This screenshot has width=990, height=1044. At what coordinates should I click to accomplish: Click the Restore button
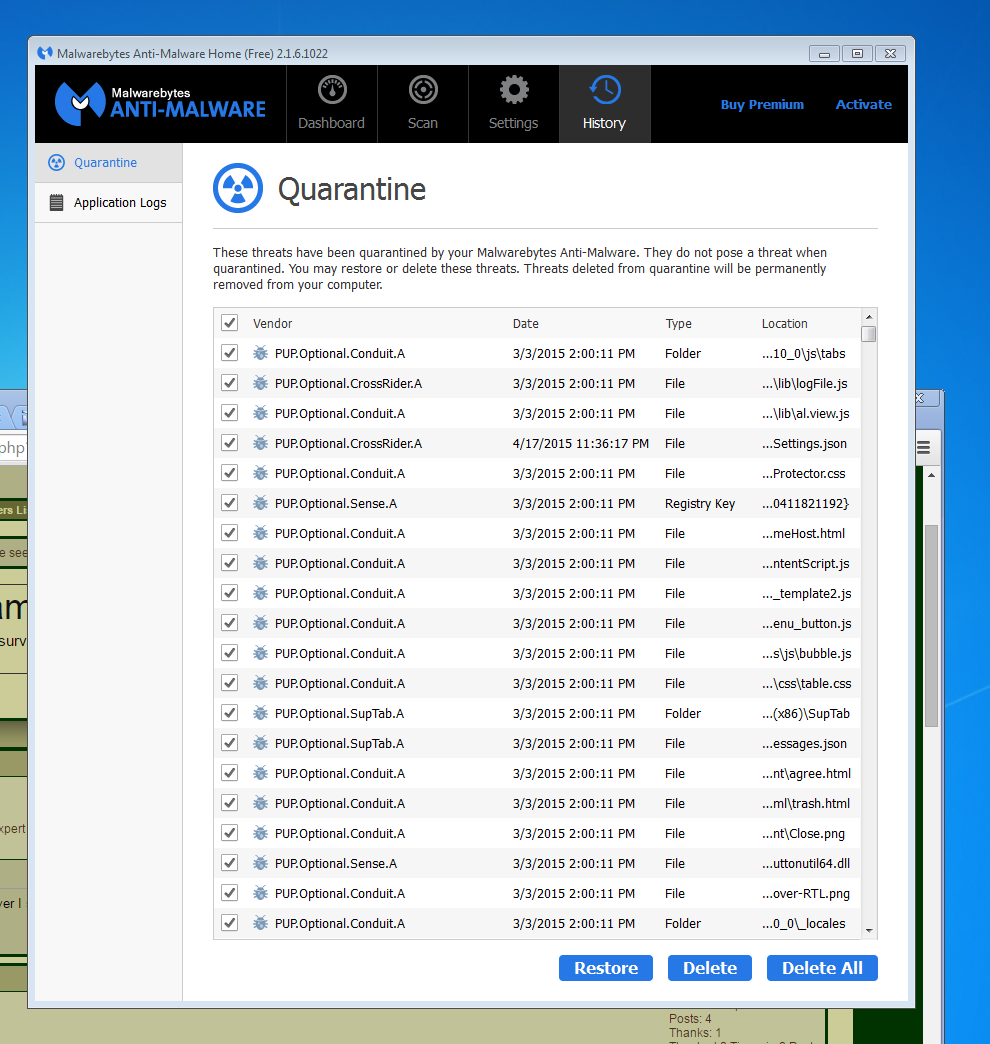pyautogui.click(x=606, y=968)
